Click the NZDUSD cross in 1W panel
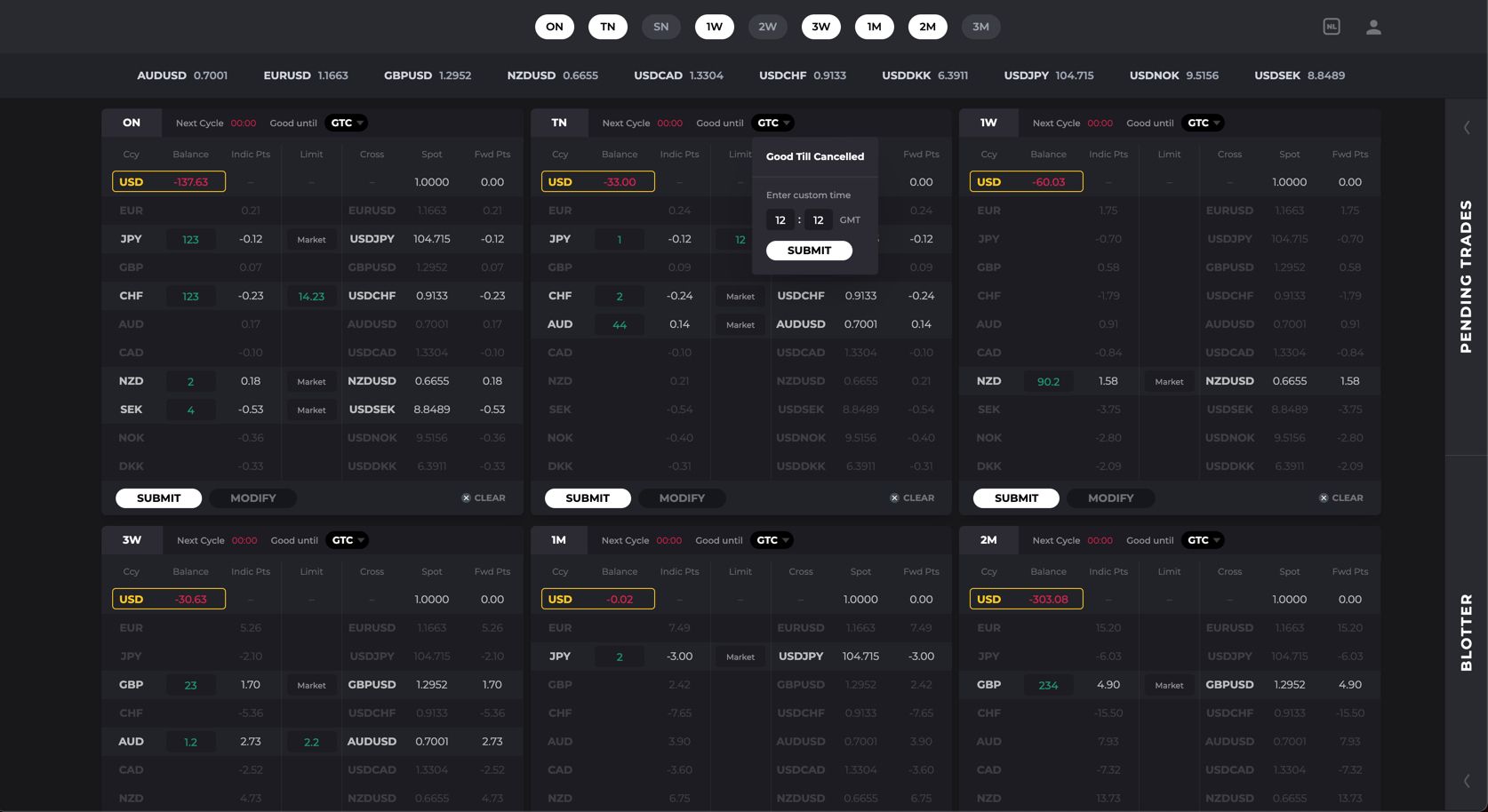The height and width of the screenshot is (812, 1488). coord(1229,381)
